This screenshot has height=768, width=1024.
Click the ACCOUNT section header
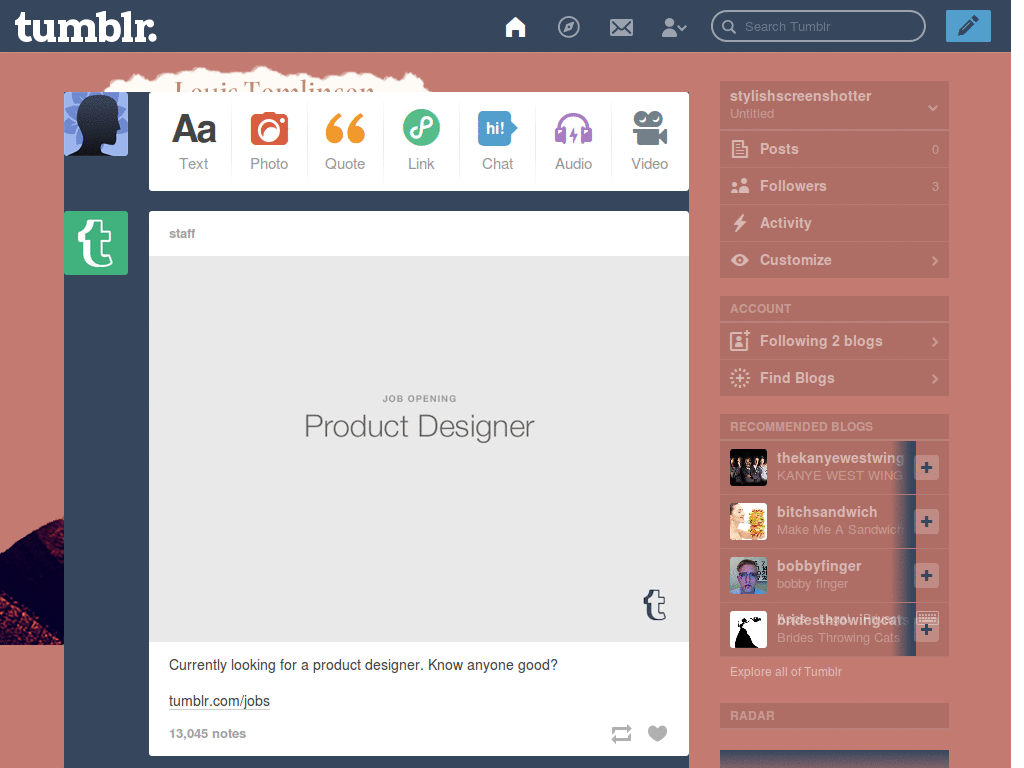tap(834, 309)
